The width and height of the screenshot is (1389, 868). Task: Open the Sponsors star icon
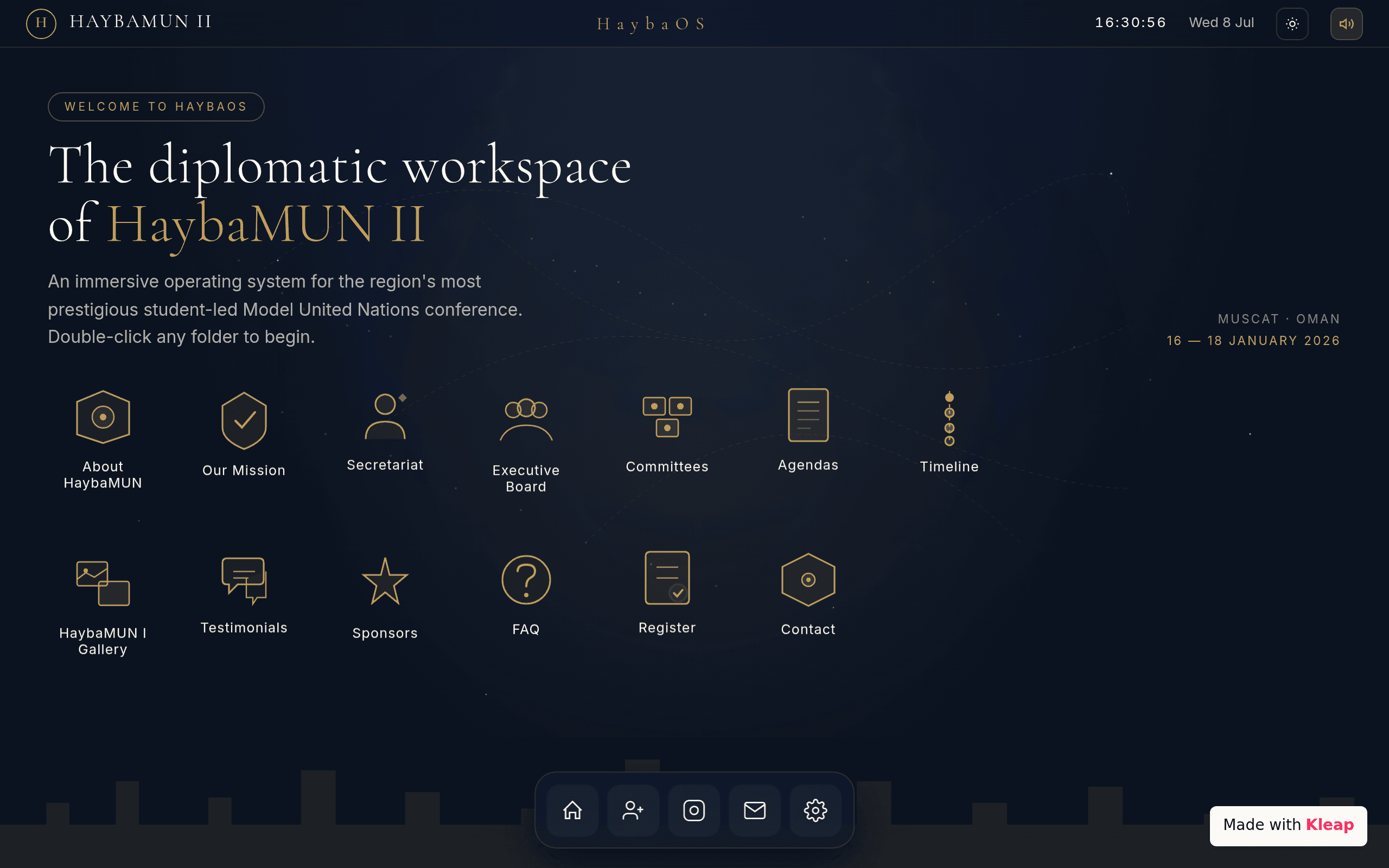click(x=385, y=582)
